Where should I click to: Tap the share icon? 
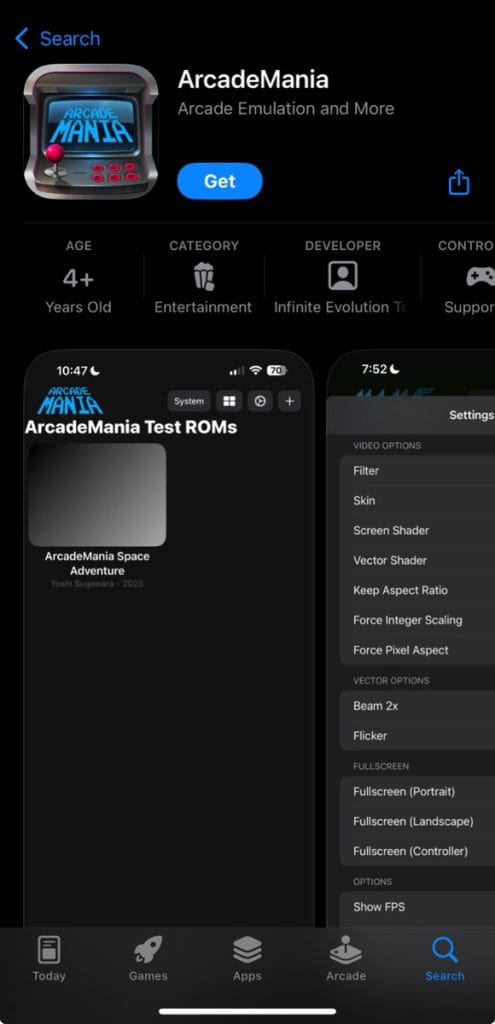point(458,182)
